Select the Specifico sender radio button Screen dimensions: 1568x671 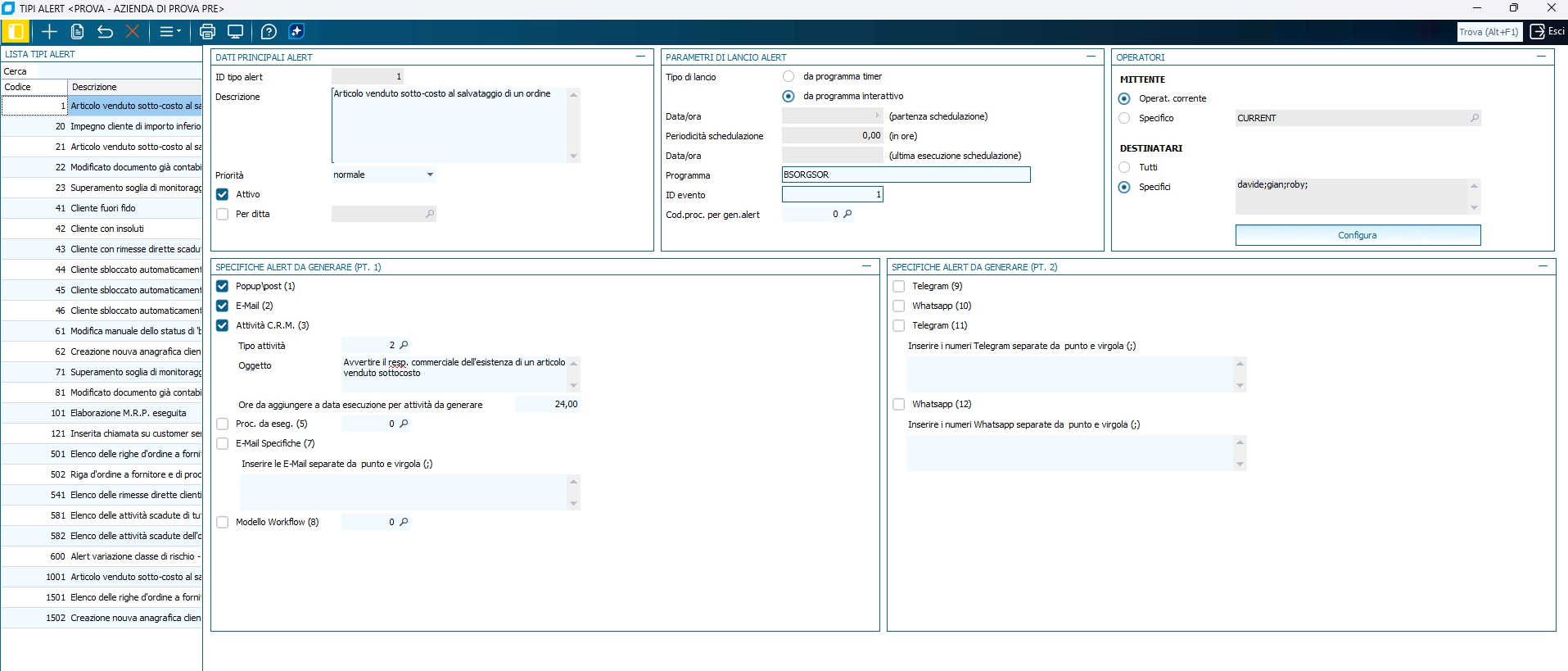point(1124,118)
